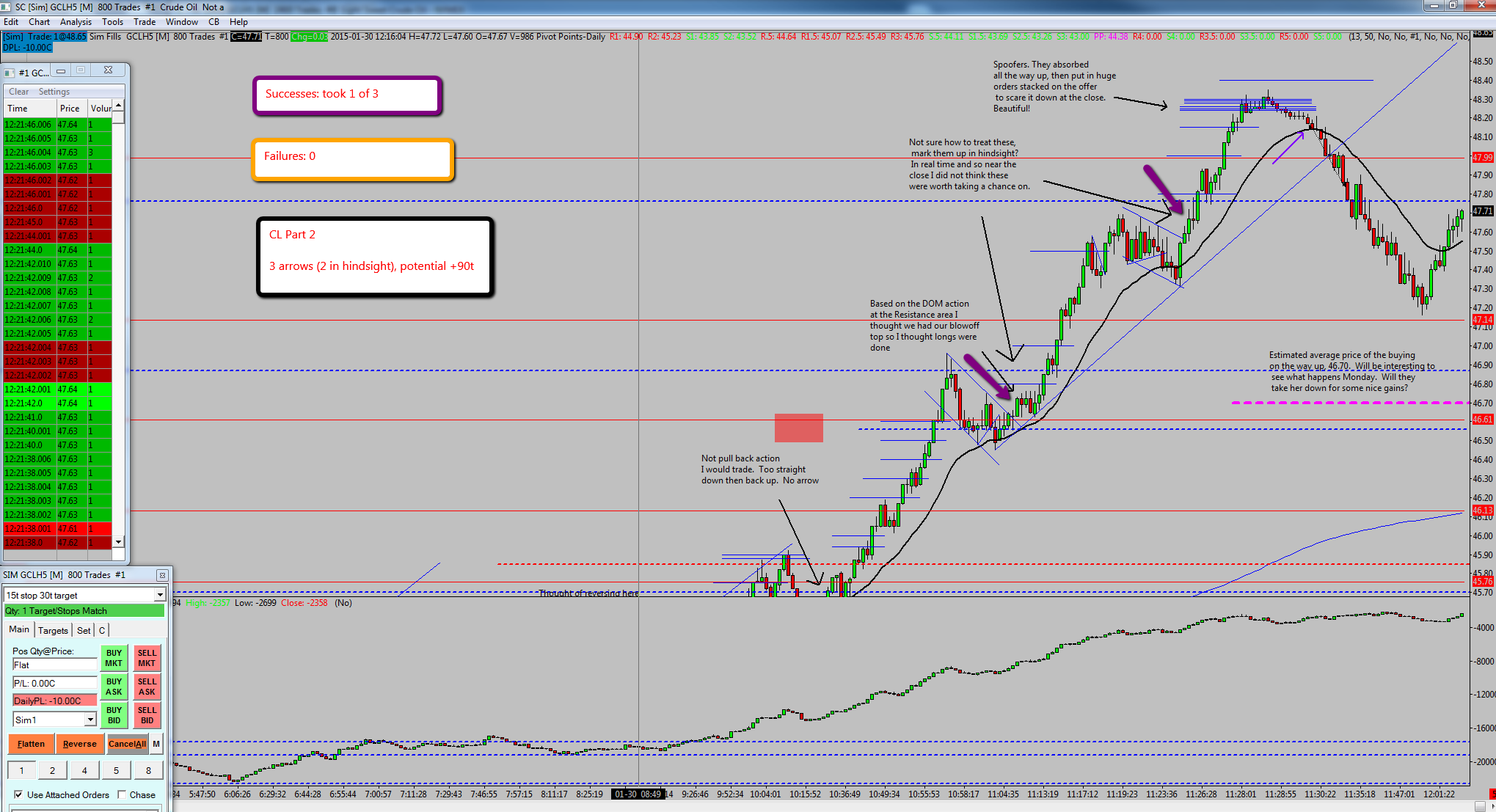Open the Window menu
Viewport: 1496px width, 812px height.
tap(182, 22)
